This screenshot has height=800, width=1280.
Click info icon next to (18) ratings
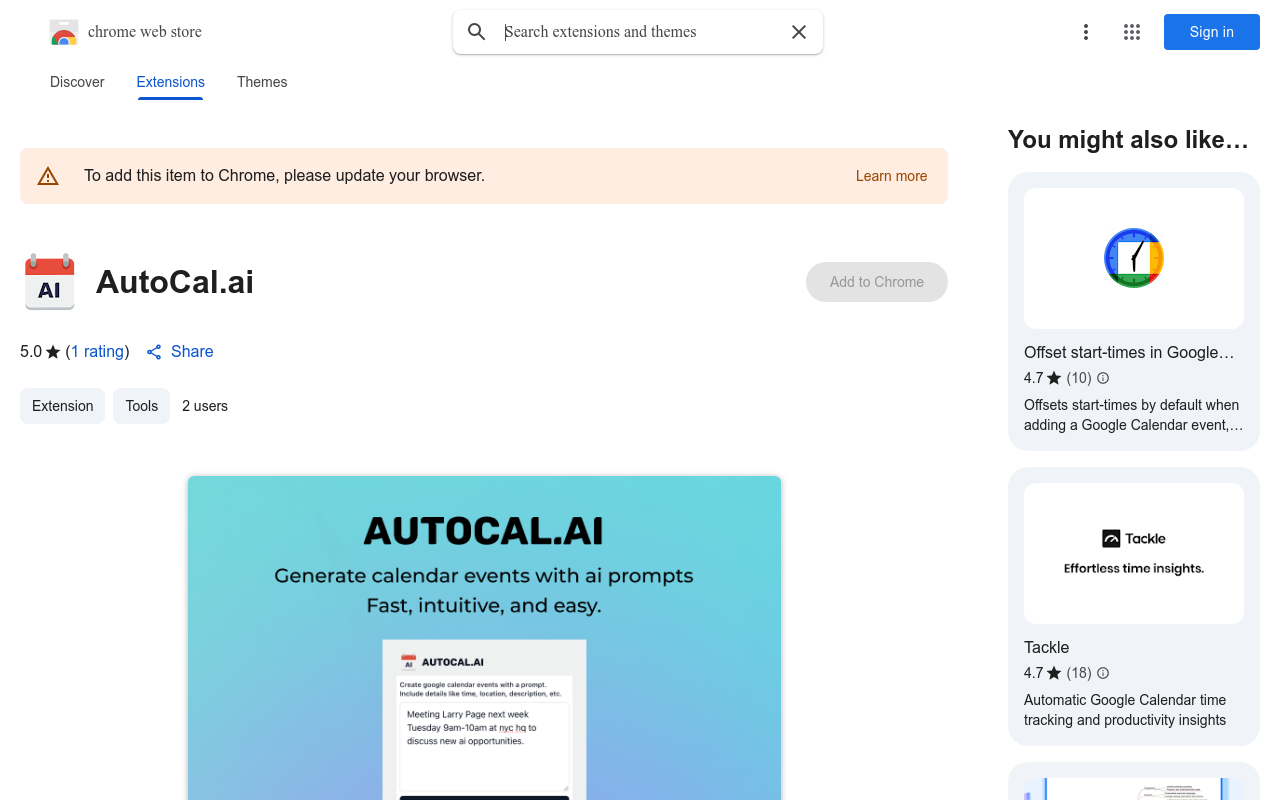tap(1103, 673)
